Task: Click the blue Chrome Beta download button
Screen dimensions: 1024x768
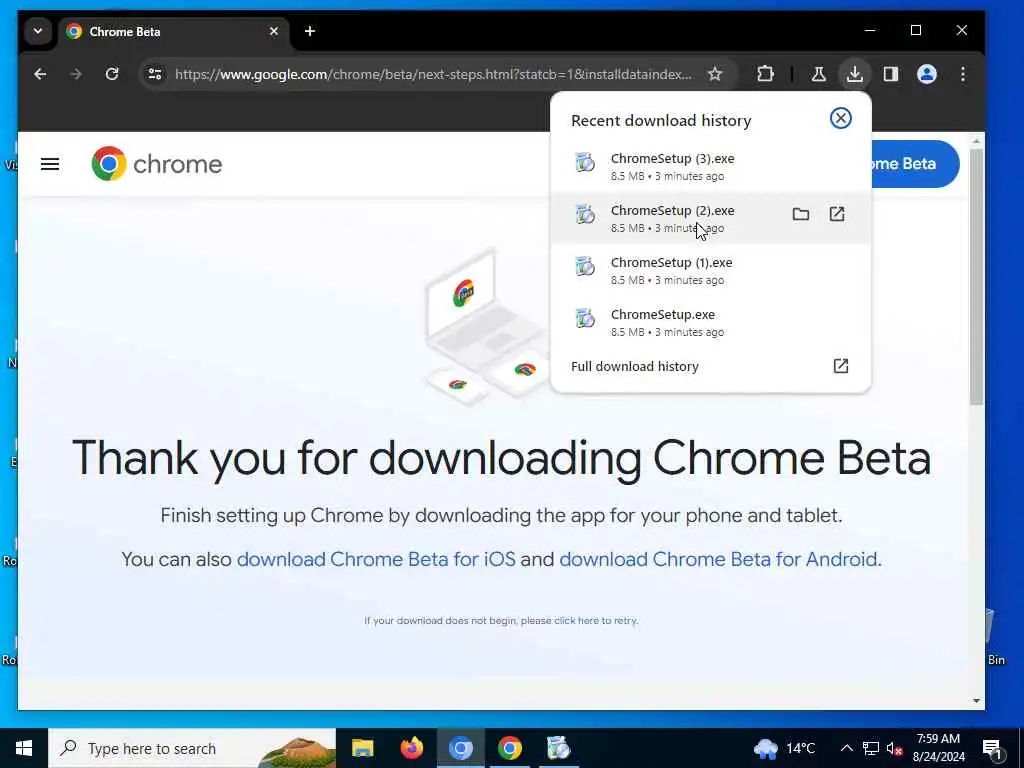Action: tap(914, 164)
